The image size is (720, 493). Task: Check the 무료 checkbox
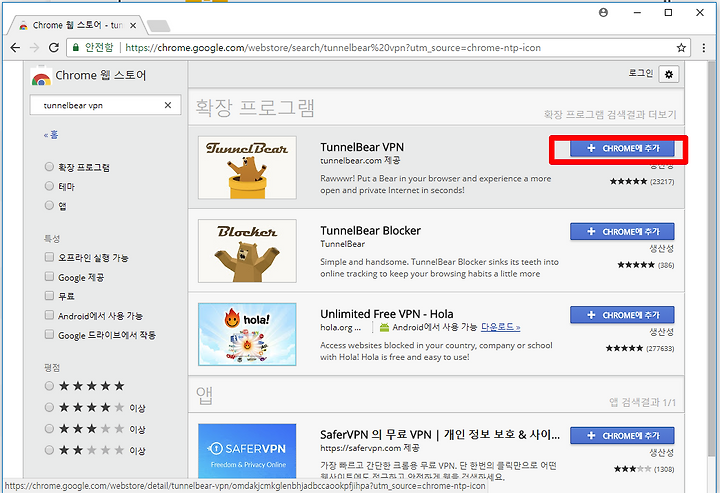pos(49,296)
